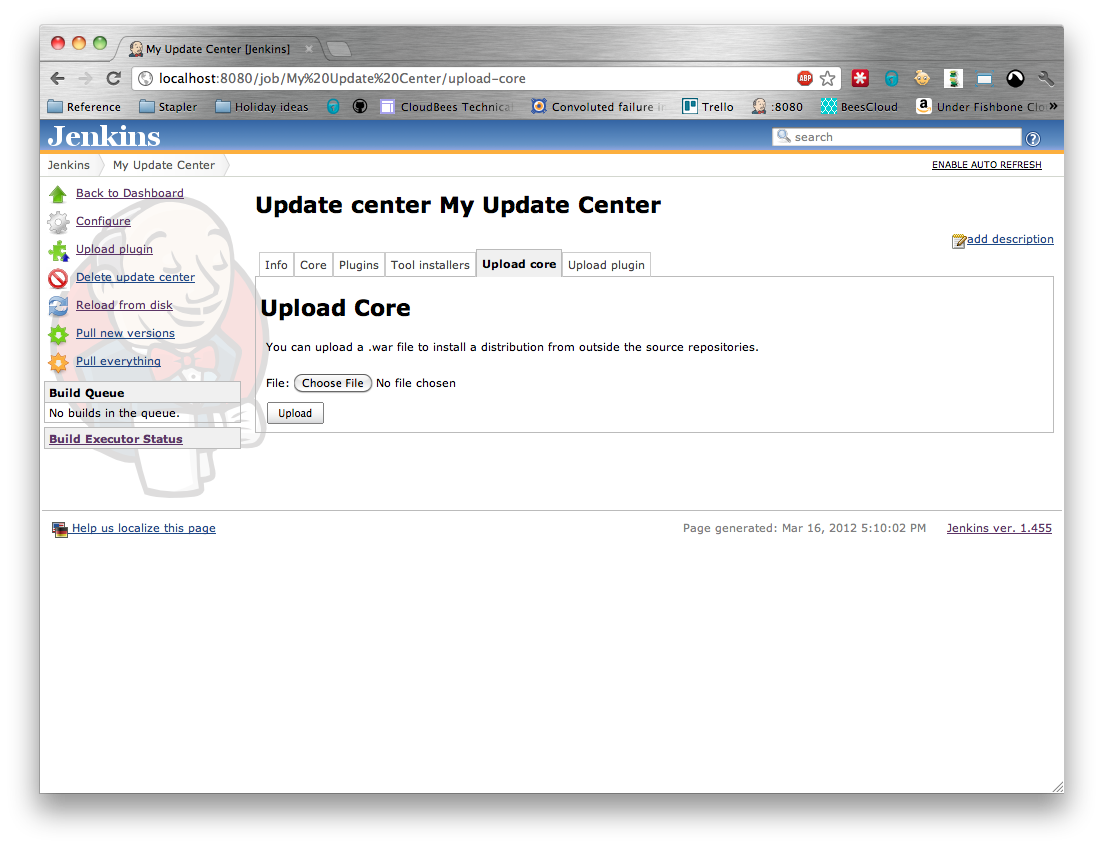Click the orange Pull everything icon

[58, 362]
